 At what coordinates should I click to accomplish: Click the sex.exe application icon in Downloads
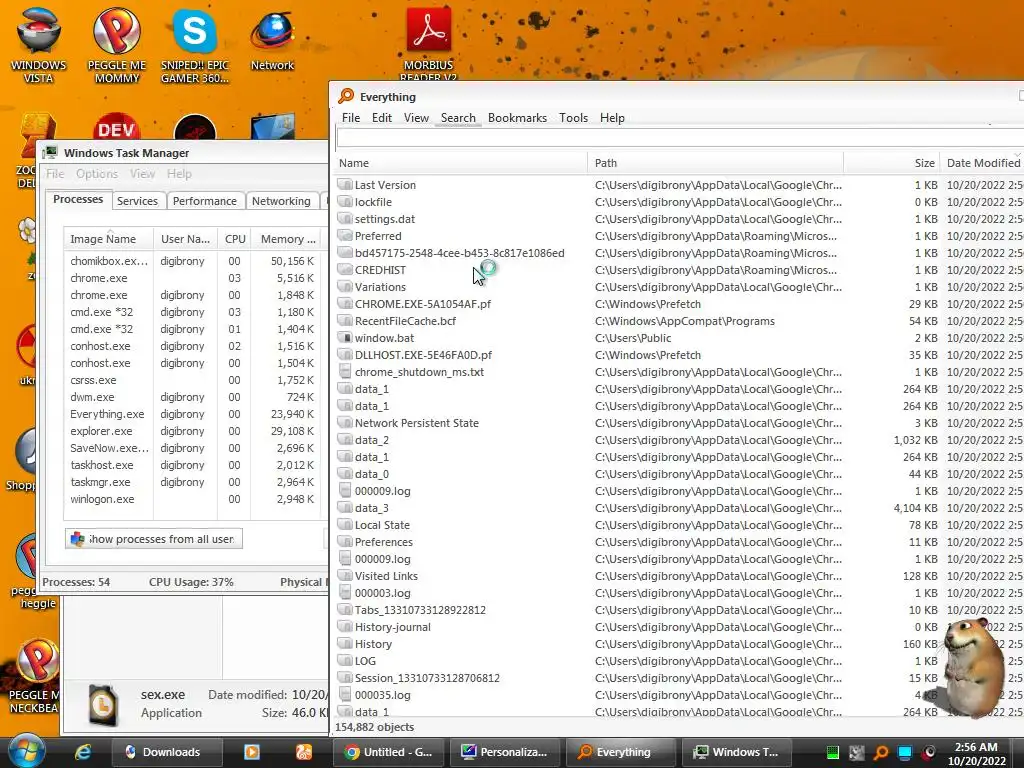pos(103,704)
